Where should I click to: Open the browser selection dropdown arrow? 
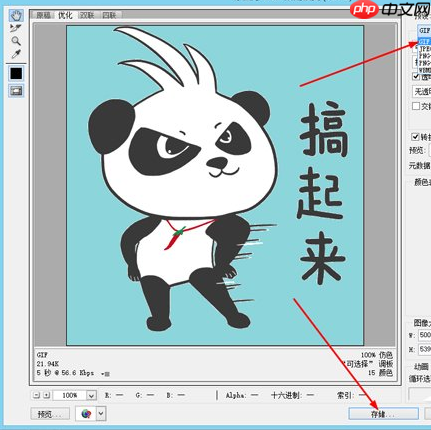coord(101,414)
